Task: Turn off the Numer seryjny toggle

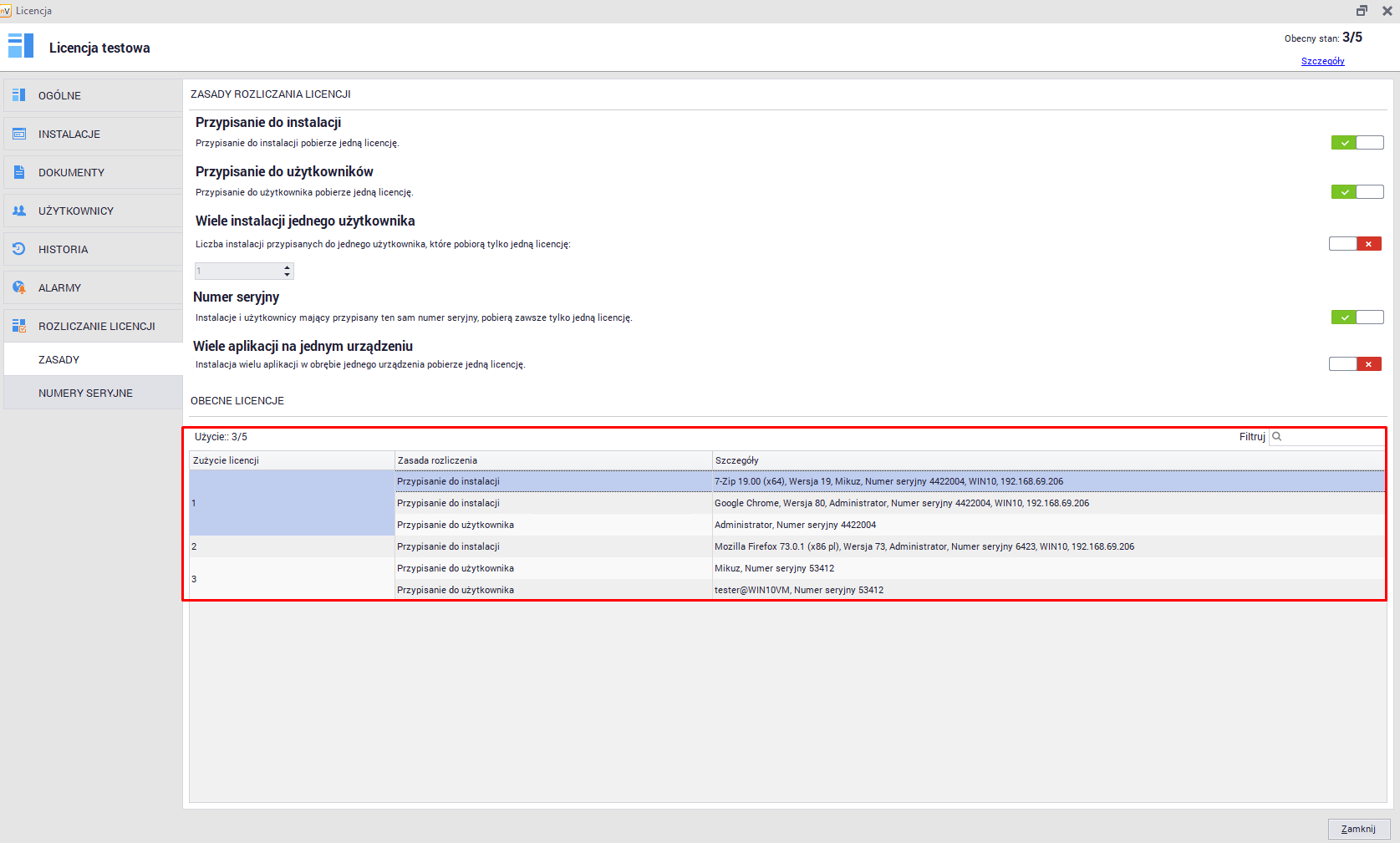Action: pos(1357,317)
